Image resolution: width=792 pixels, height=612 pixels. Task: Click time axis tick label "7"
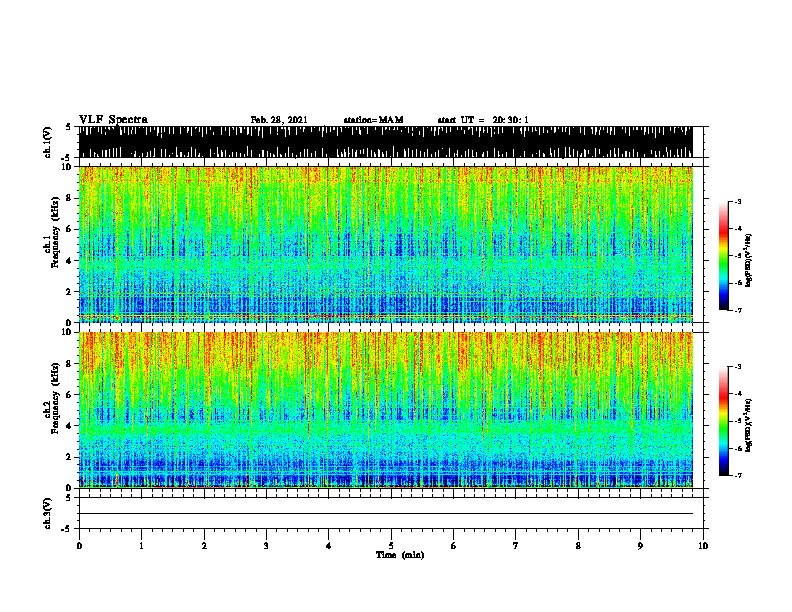pyautogui.click(x=516, y=545)
